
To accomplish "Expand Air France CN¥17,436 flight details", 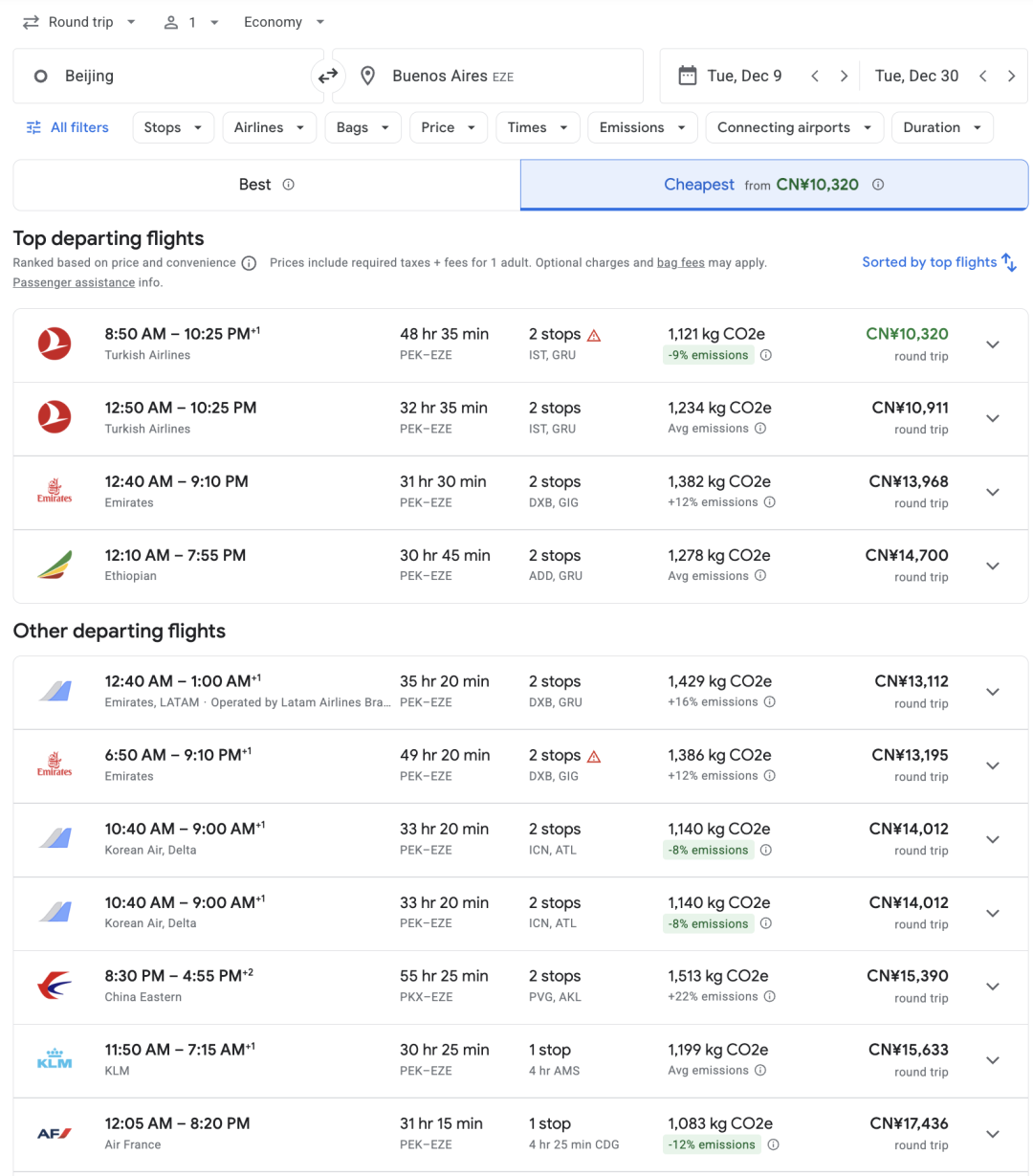I will 993,1134.
